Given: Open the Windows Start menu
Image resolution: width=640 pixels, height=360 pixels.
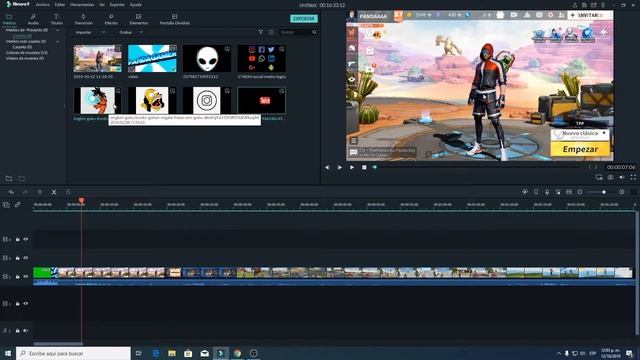Looking at the screenshot, I should [x=8, y=353].
